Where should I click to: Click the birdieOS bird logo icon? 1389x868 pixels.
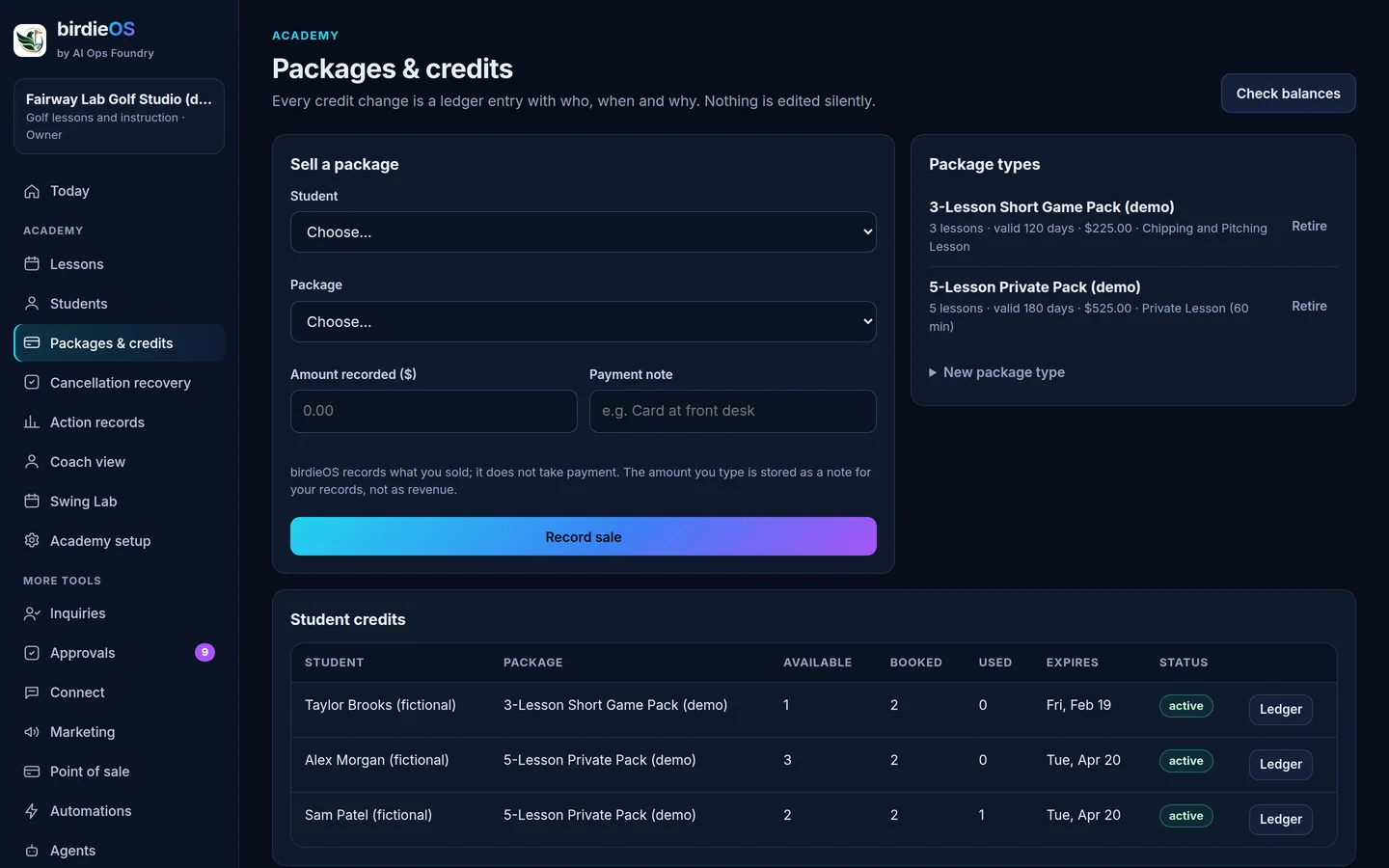[30, 40]
